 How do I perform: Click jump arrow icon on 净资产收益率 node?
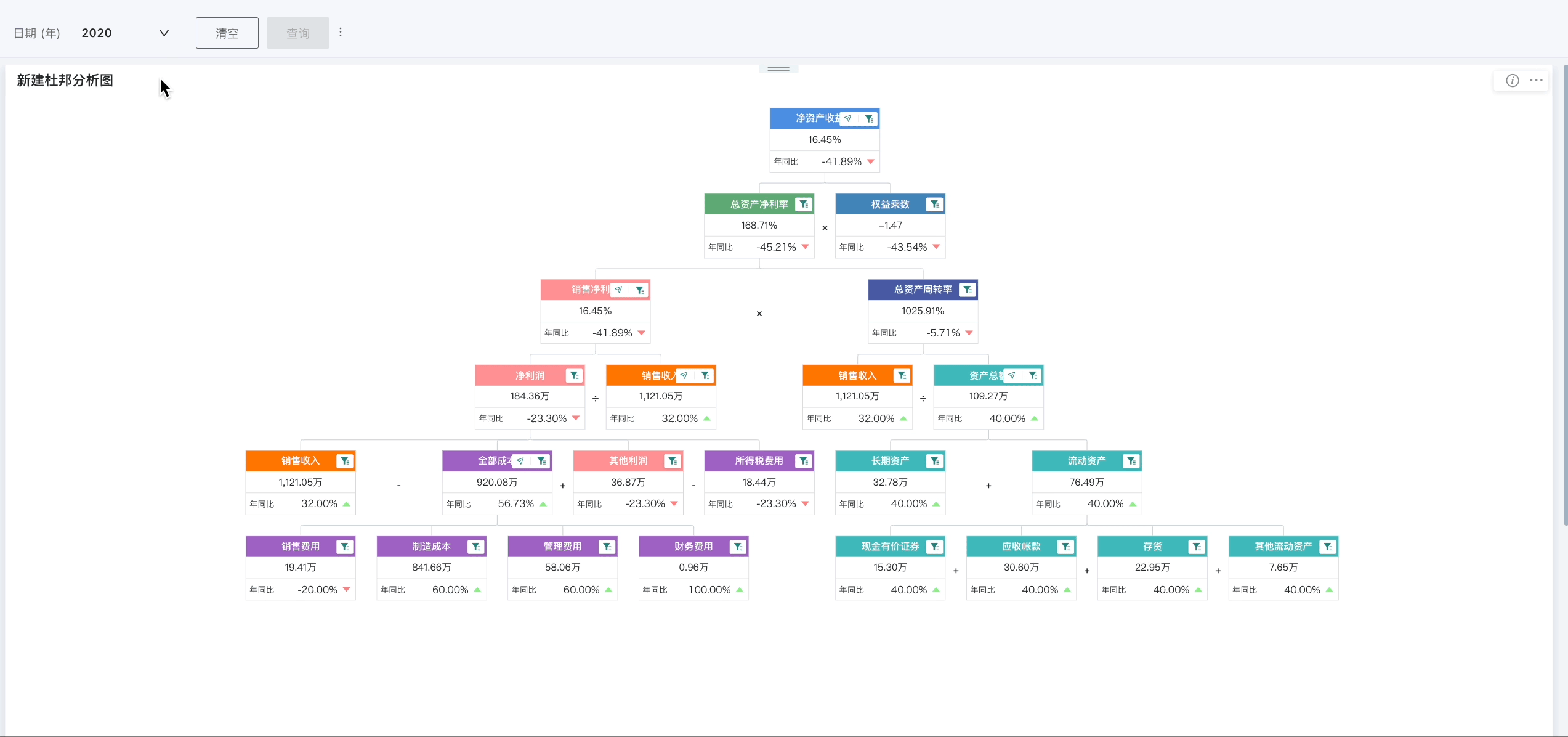[x=848, y=118]
